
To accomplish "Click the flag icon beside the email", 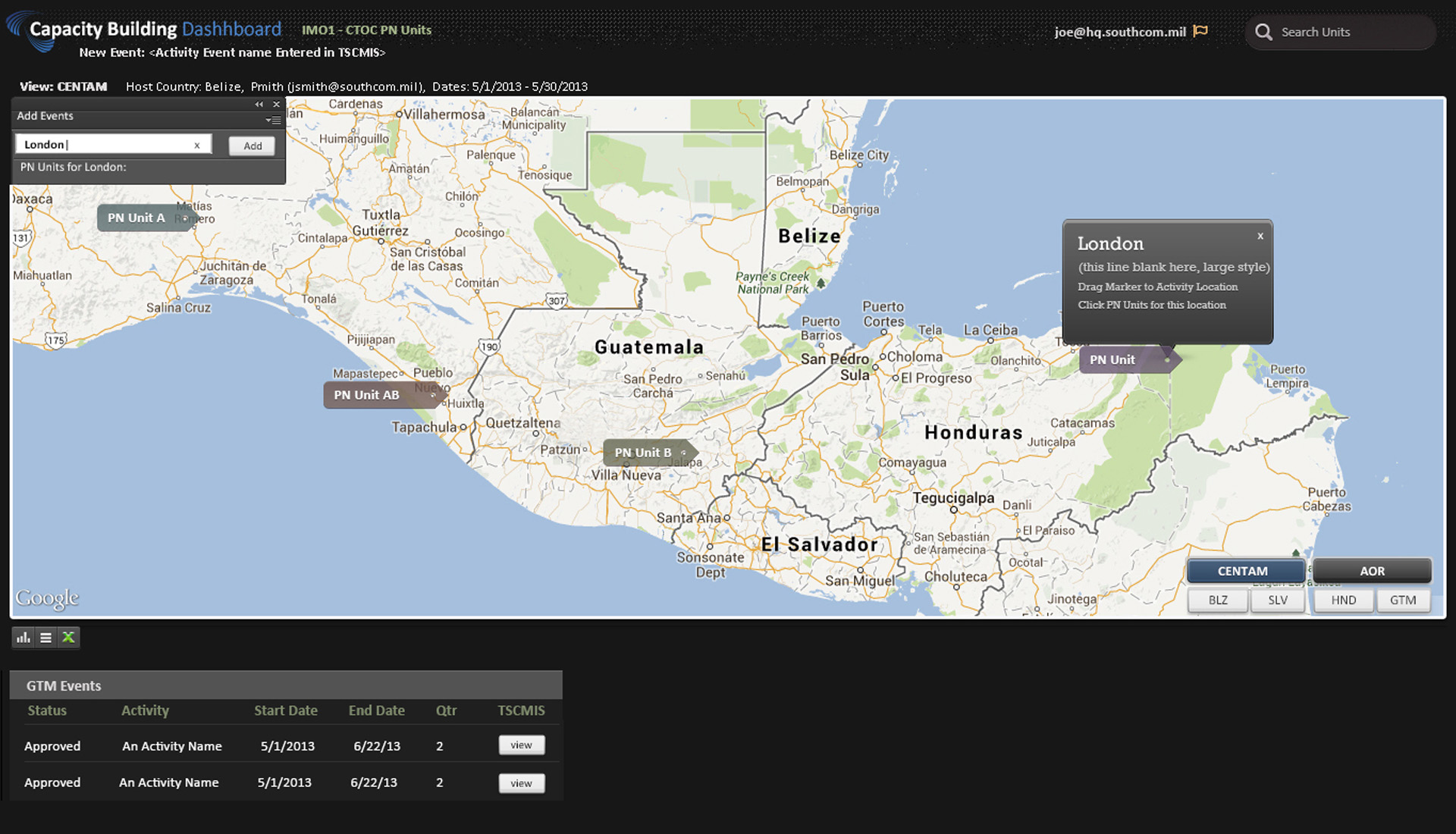I will pos(1200,31).
